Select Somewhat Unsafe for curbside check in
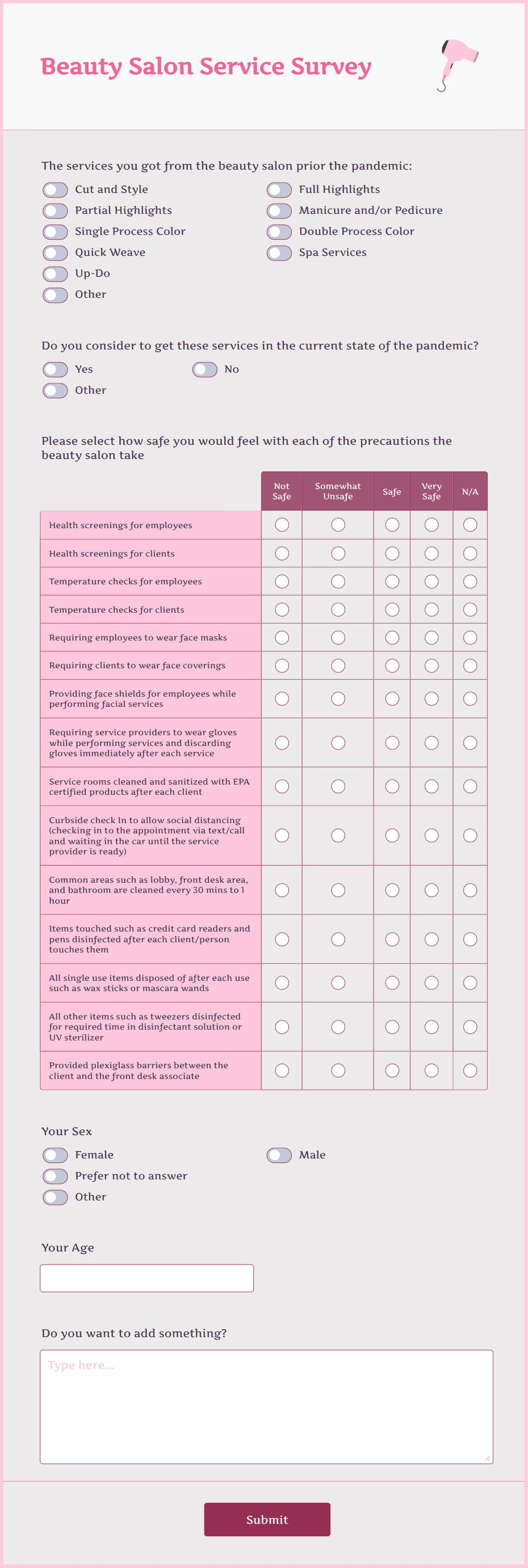Screen dimensions: 528x1568 point(338,835)
